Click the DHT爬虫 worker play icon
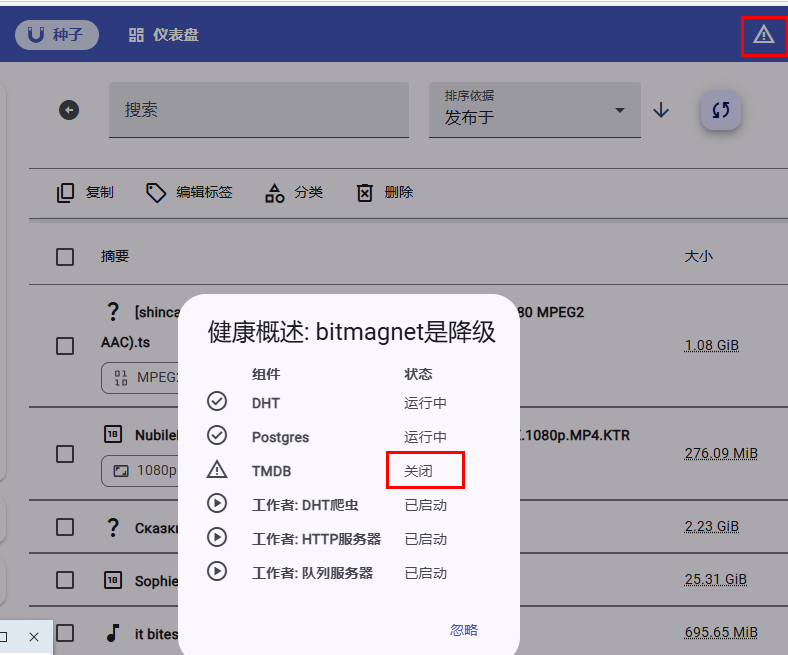Image resolution: width=788 pixels, height=655 pixels. [x=217, y=503]
